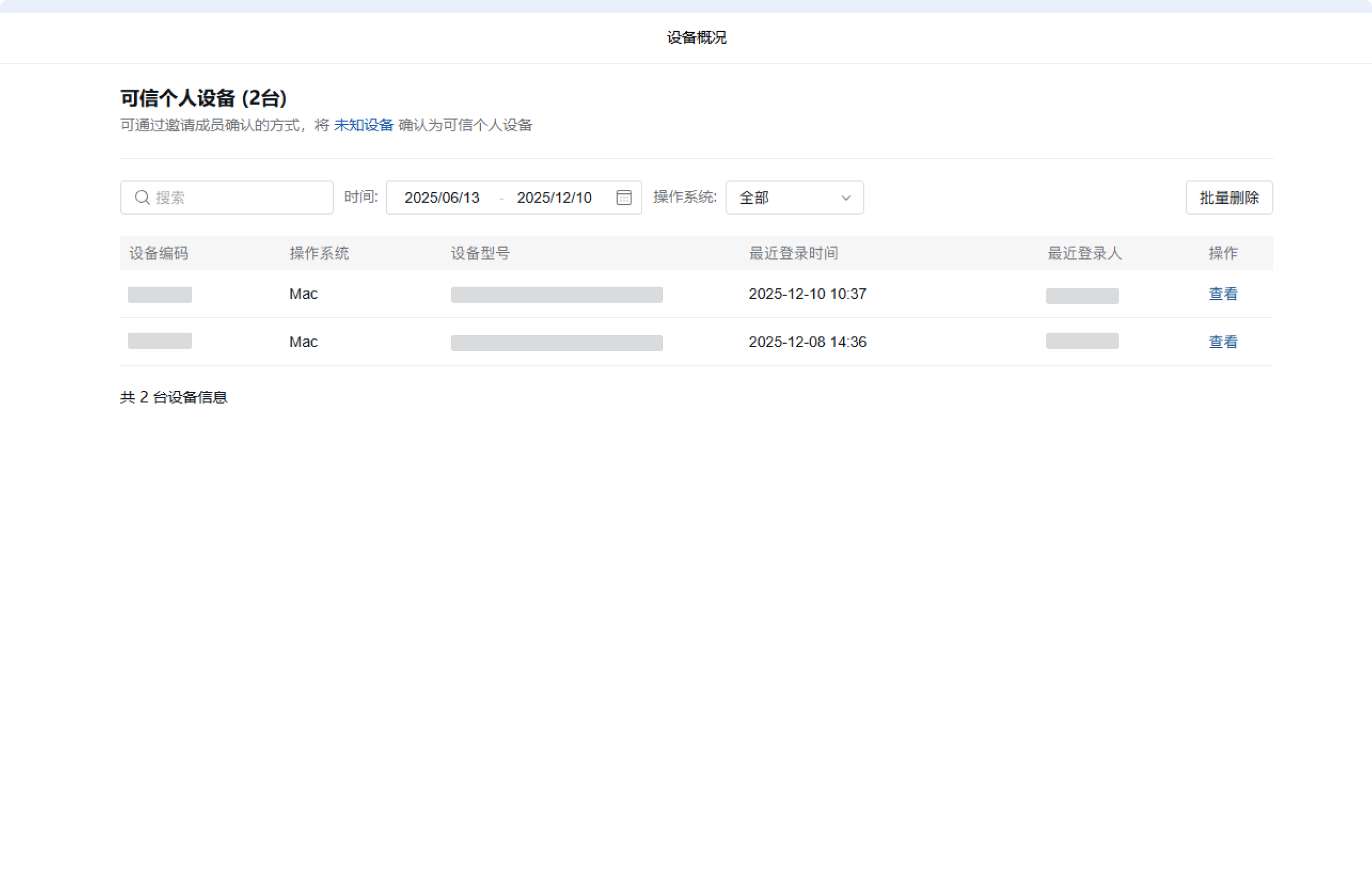1372x884 pixels.
Task: Click the 设备概况 page title
Action: pos(696,37)
